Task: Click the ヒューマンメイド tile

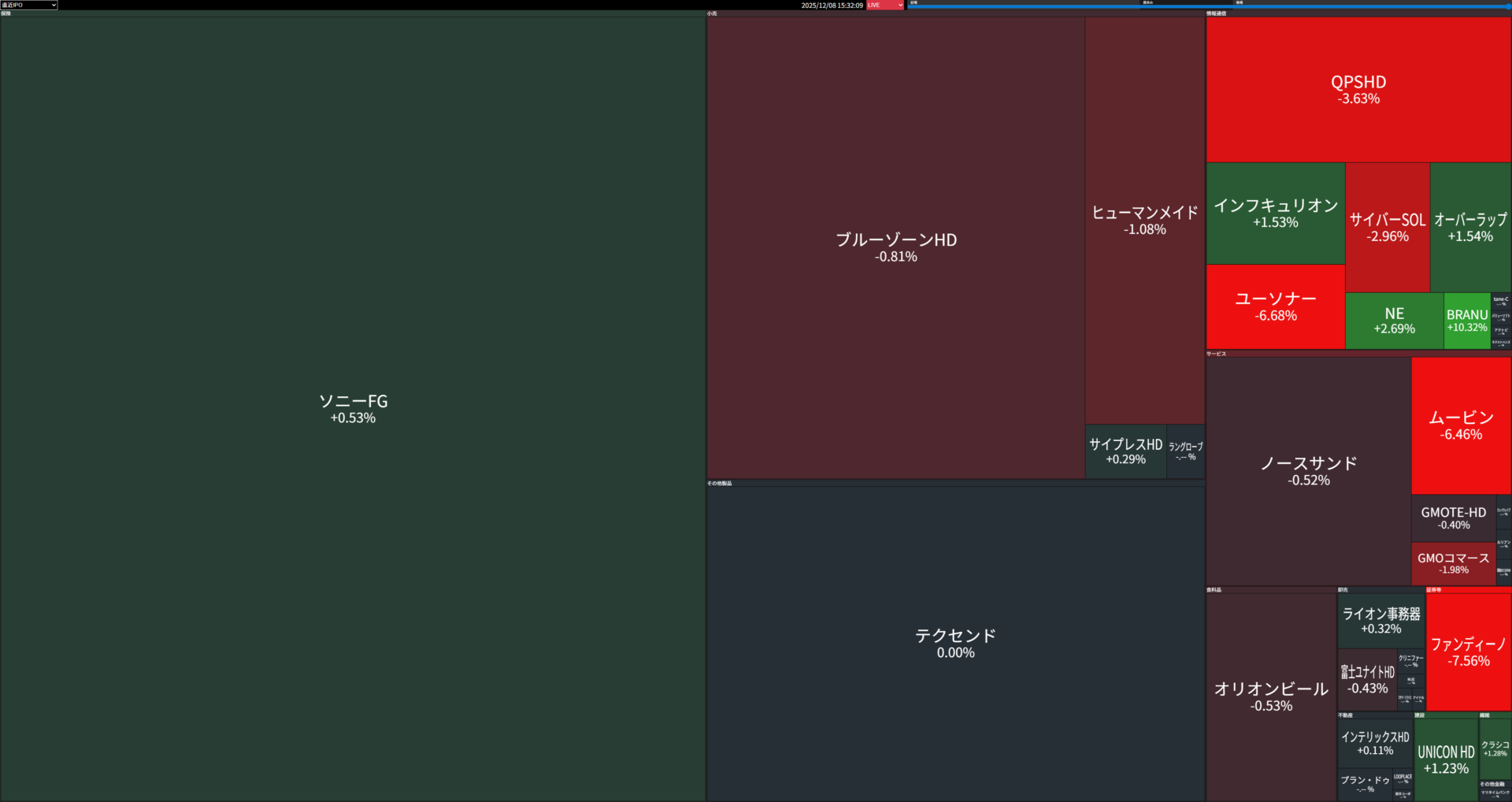Action: coord(1144,220)
